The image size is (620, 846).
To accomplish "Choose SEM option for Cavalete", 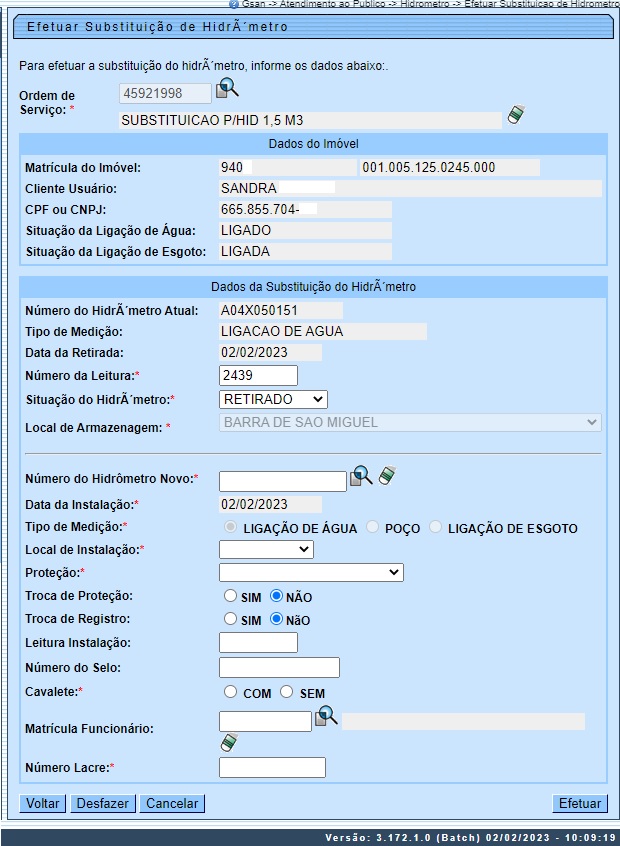I will click(x=287, y=692).
